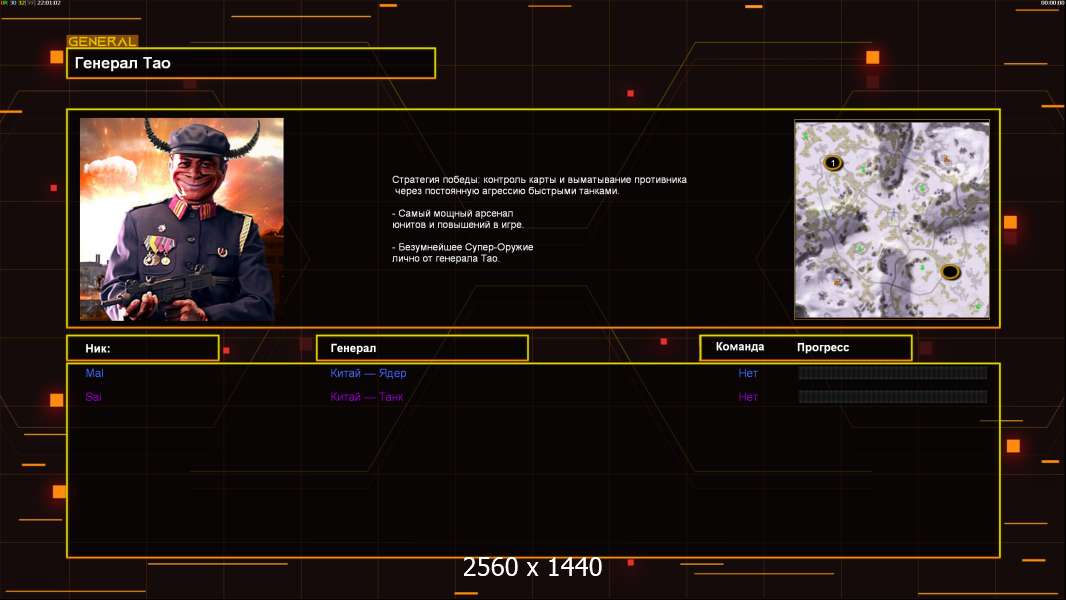This screenshot has width=1066, height=600.
Task: Click the 'Прогресс' column header
Action: 823,347
